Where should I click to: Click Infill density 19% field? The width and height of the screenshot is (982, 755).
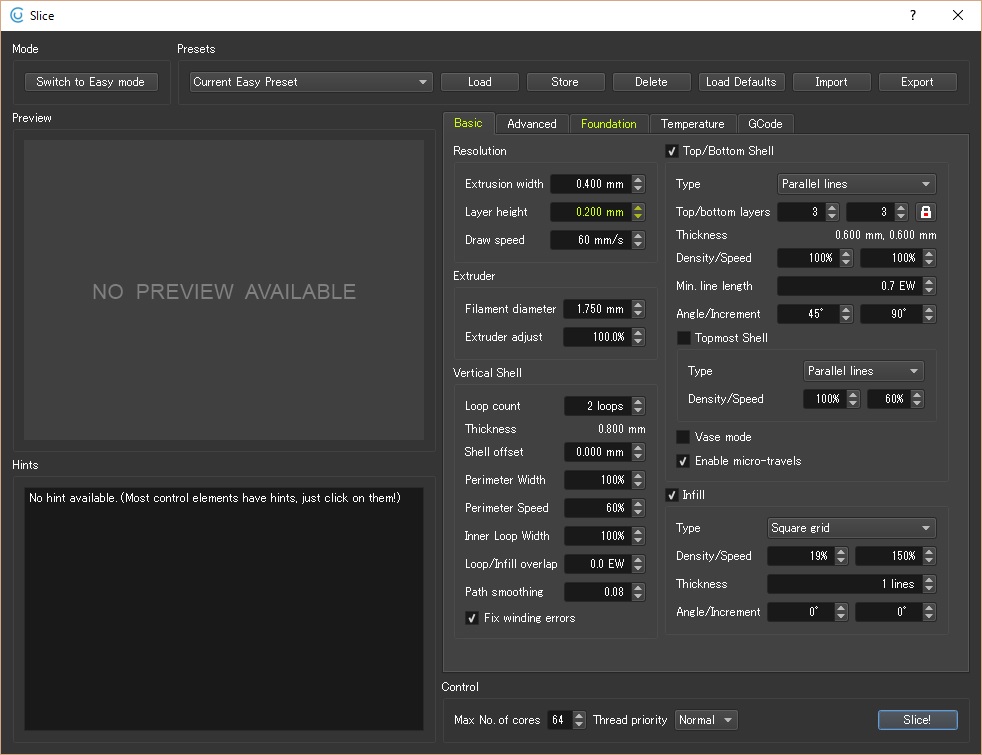(801, 556)
